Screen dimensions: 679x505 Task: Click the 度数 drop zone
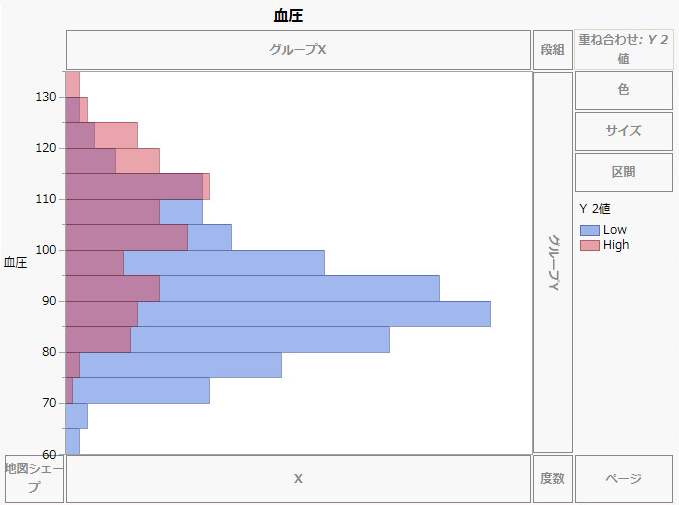[x=552, y=479]
